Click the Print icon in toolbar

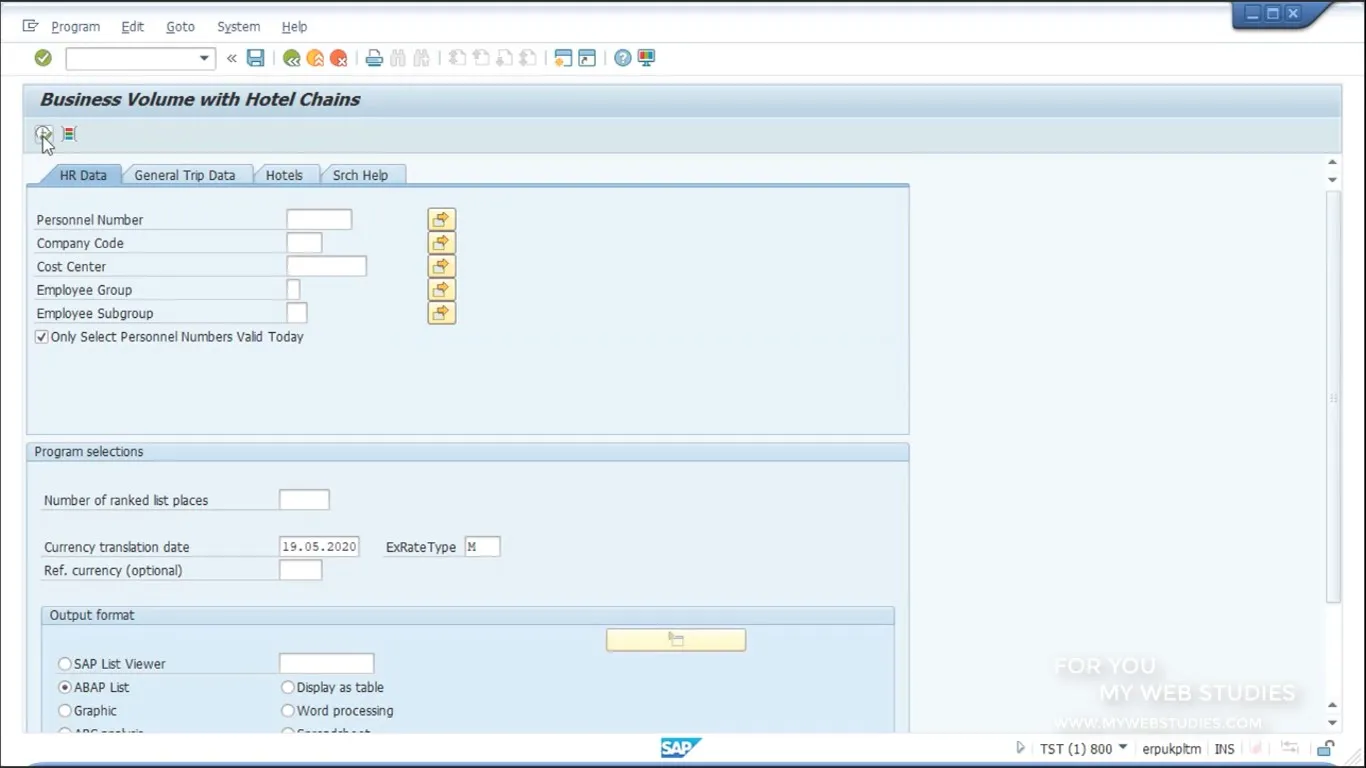(x=374, y=58)
